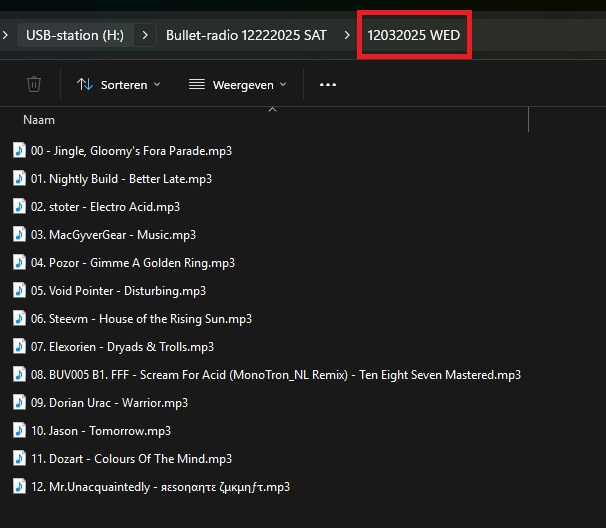Image resolution: width=606 pixels, height=528 pixels.
Task: Click the 12032025 WED breadcrumb folder
Action: point(414,35)
